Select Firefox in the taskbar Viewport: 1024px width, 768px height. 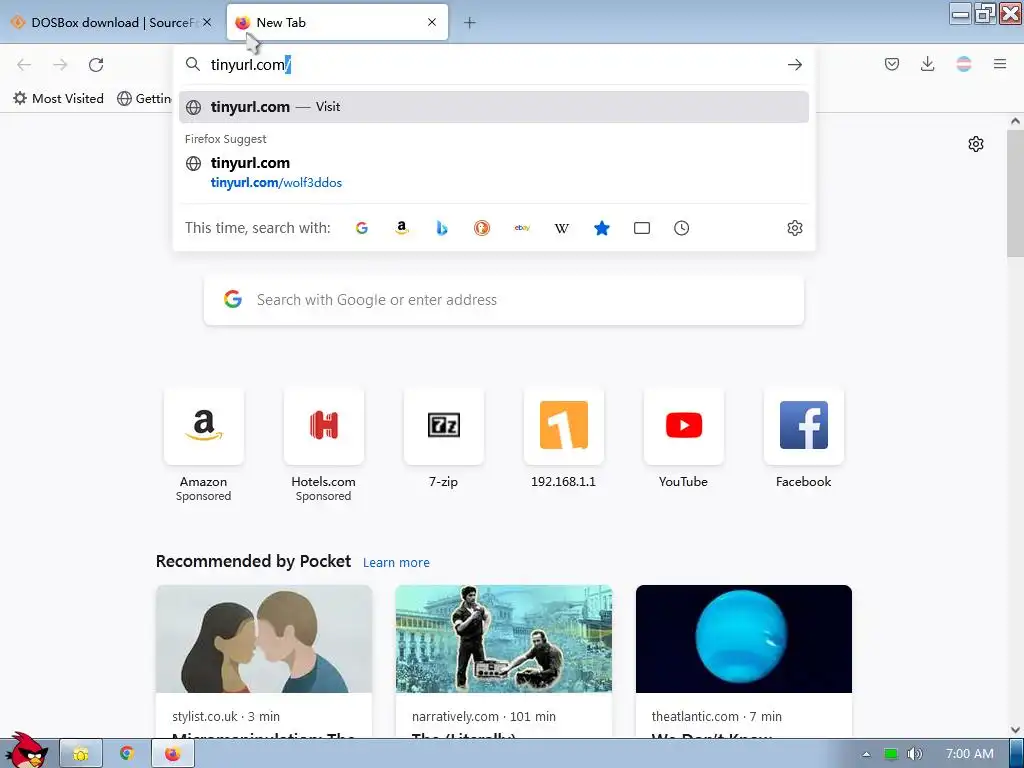pos(172,754)
